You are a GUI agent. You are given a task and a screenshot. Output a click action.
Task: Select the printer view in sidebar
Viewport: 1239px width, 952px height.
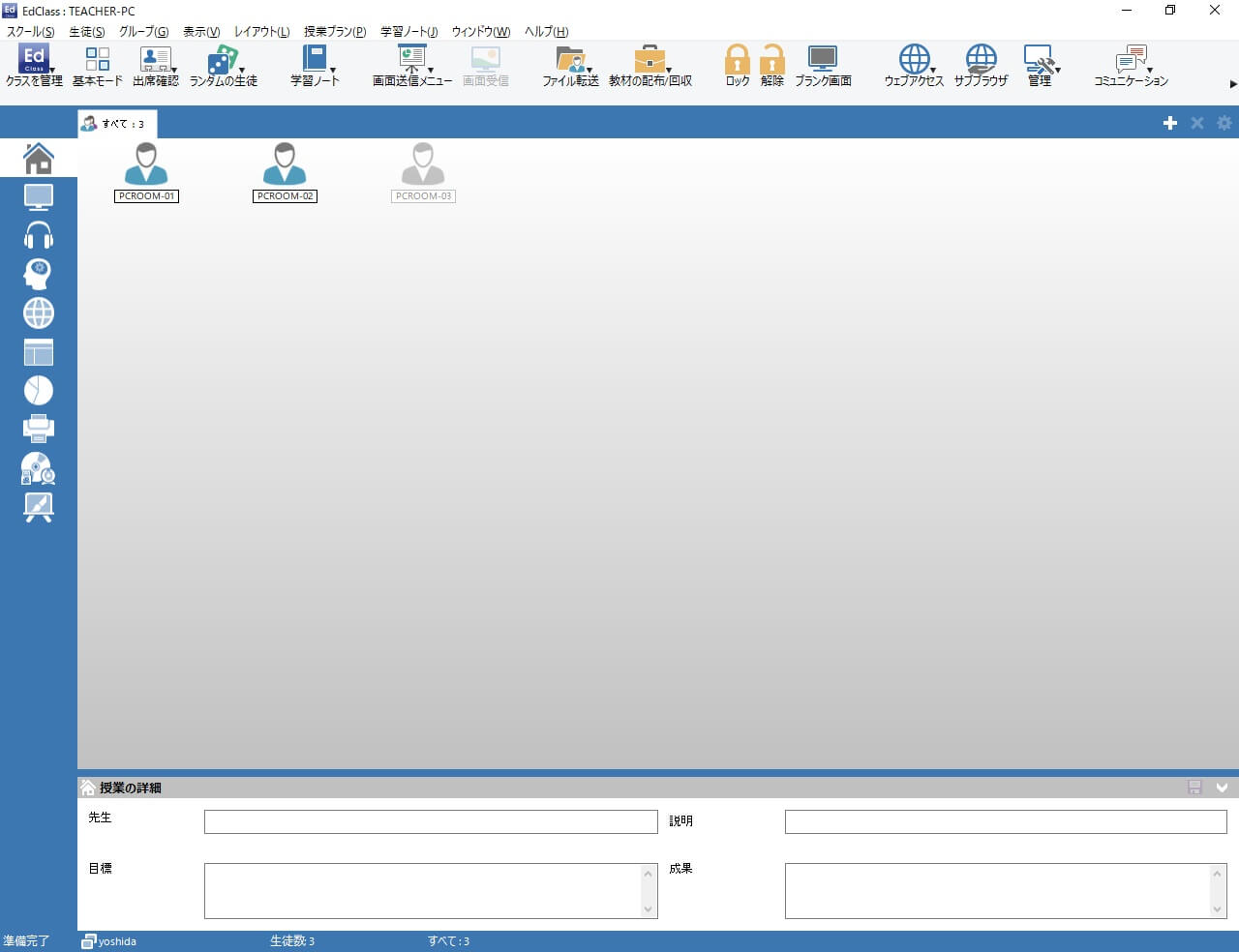tap(39, 428)
